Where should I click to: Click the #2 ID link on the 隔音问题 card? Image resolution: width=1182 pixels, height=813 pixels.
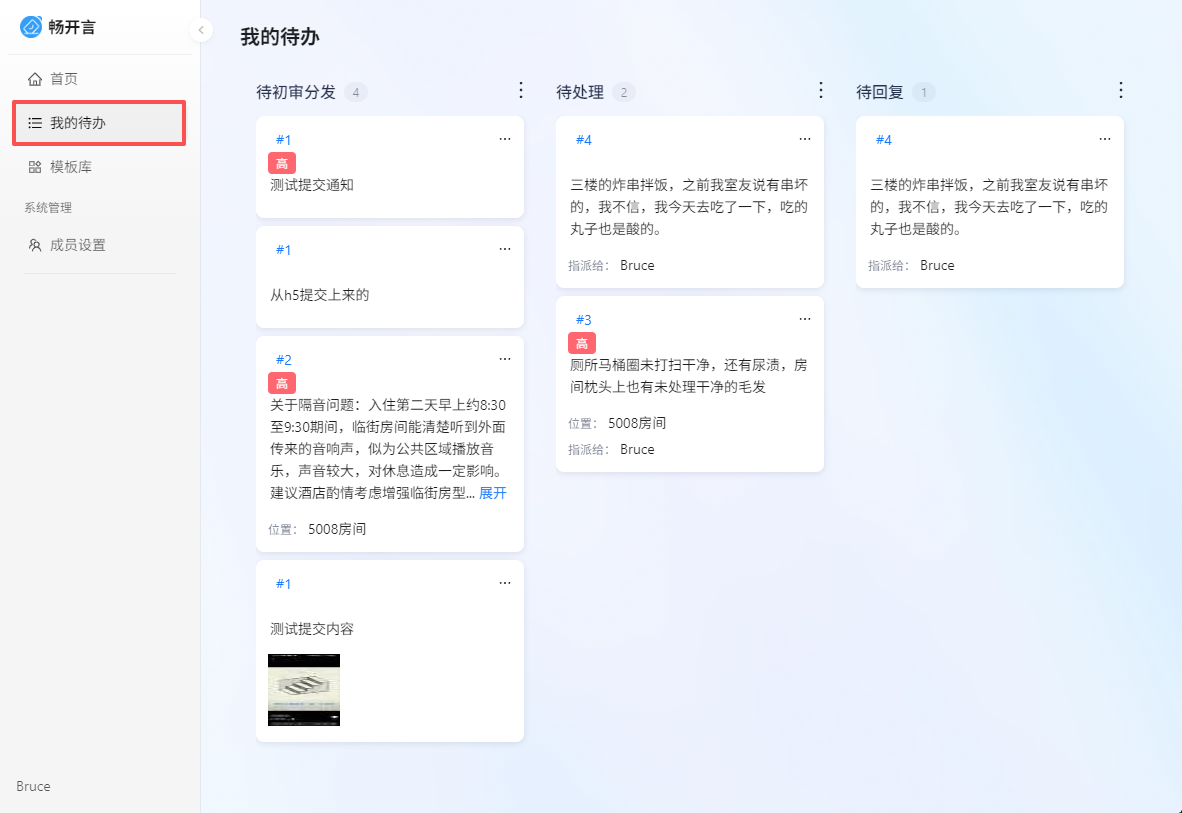[x=283, y=360]
